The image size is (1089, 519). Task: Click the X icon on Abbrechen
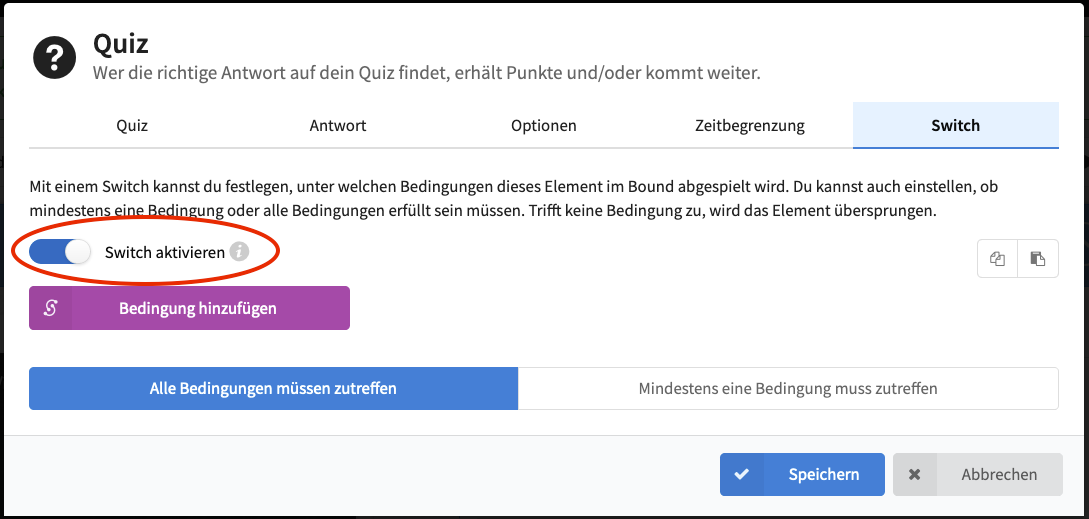(915, 475)
